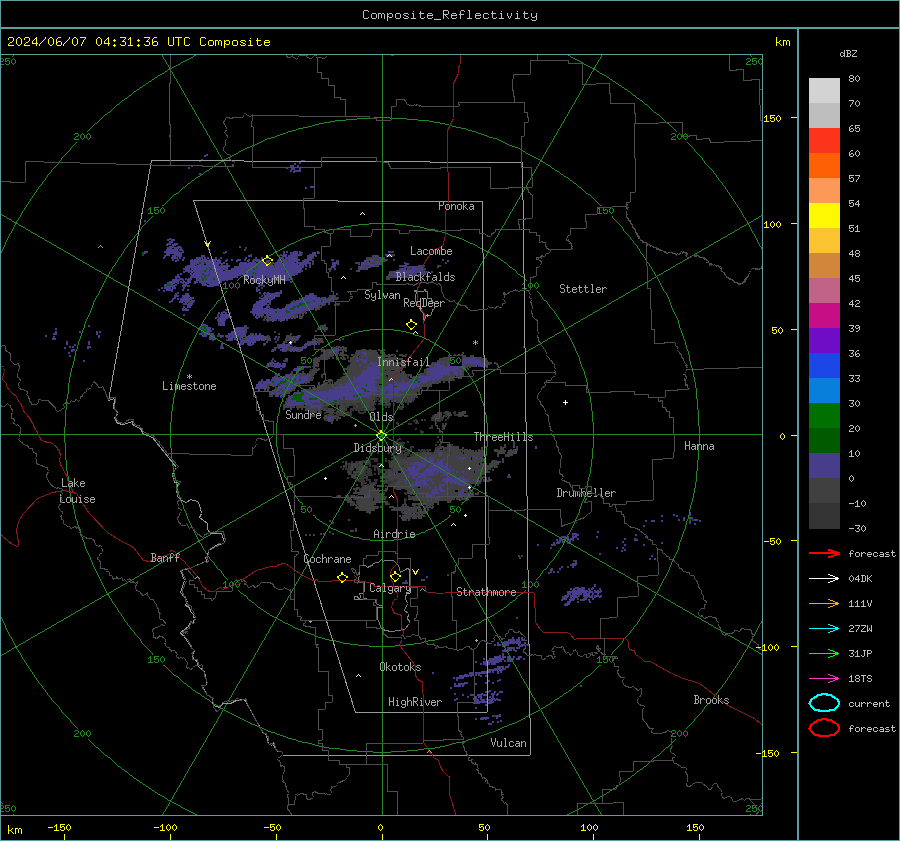Click the RedDeer city label
This screenshot has height=841, width=900.
click(x=424, y=303)
